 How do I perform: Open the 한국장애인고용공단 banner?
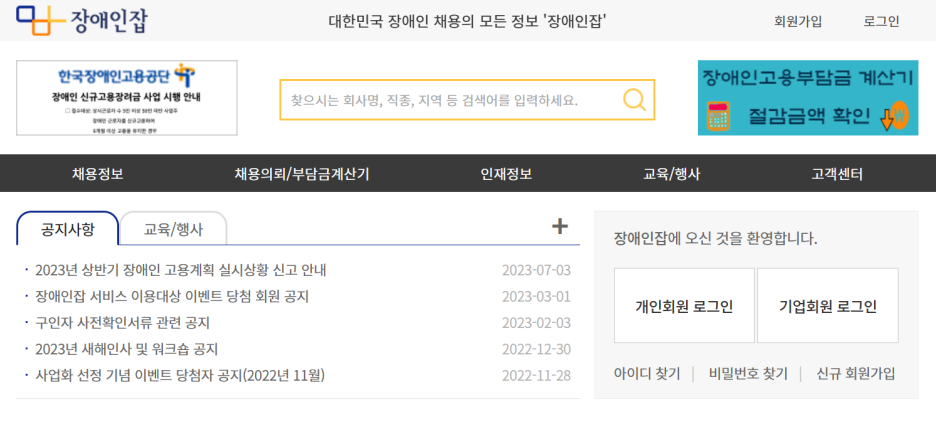pos(127,98)
